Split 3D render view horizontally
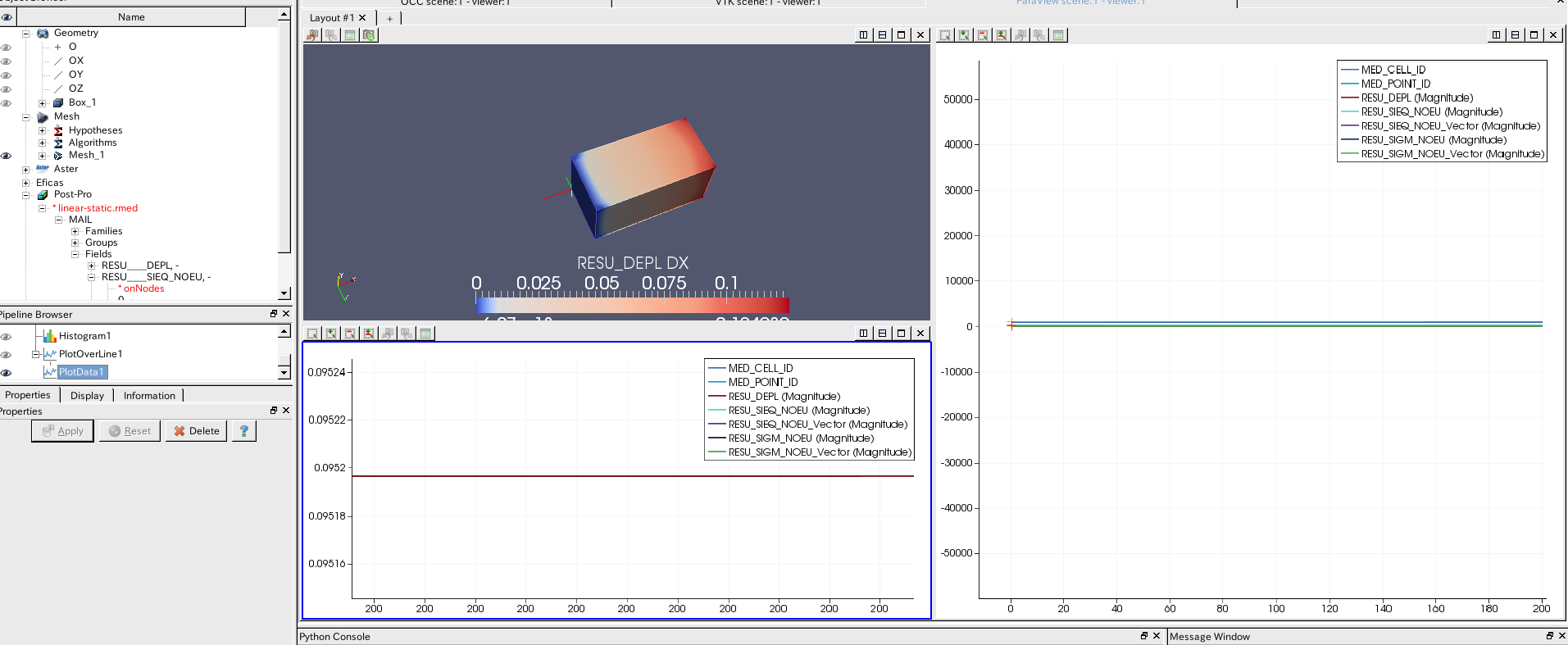This screenshot has width=1568, height=645. tap(863, 35)
